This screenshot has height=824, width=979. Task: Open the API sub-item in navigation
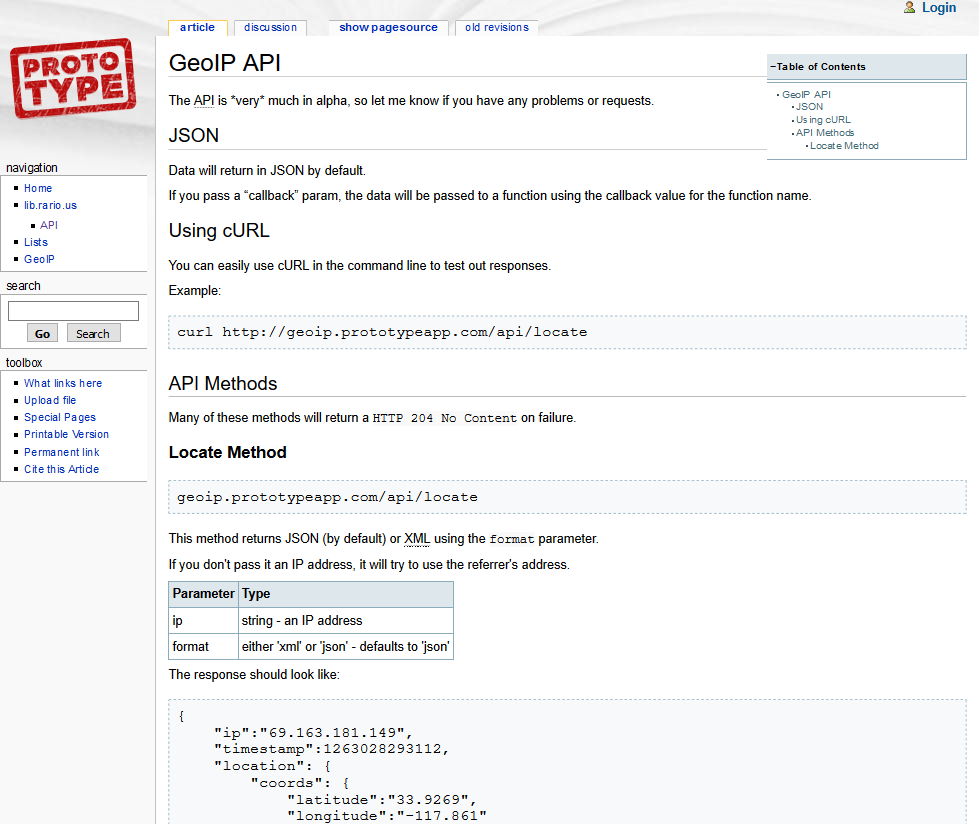pos(49,225)
